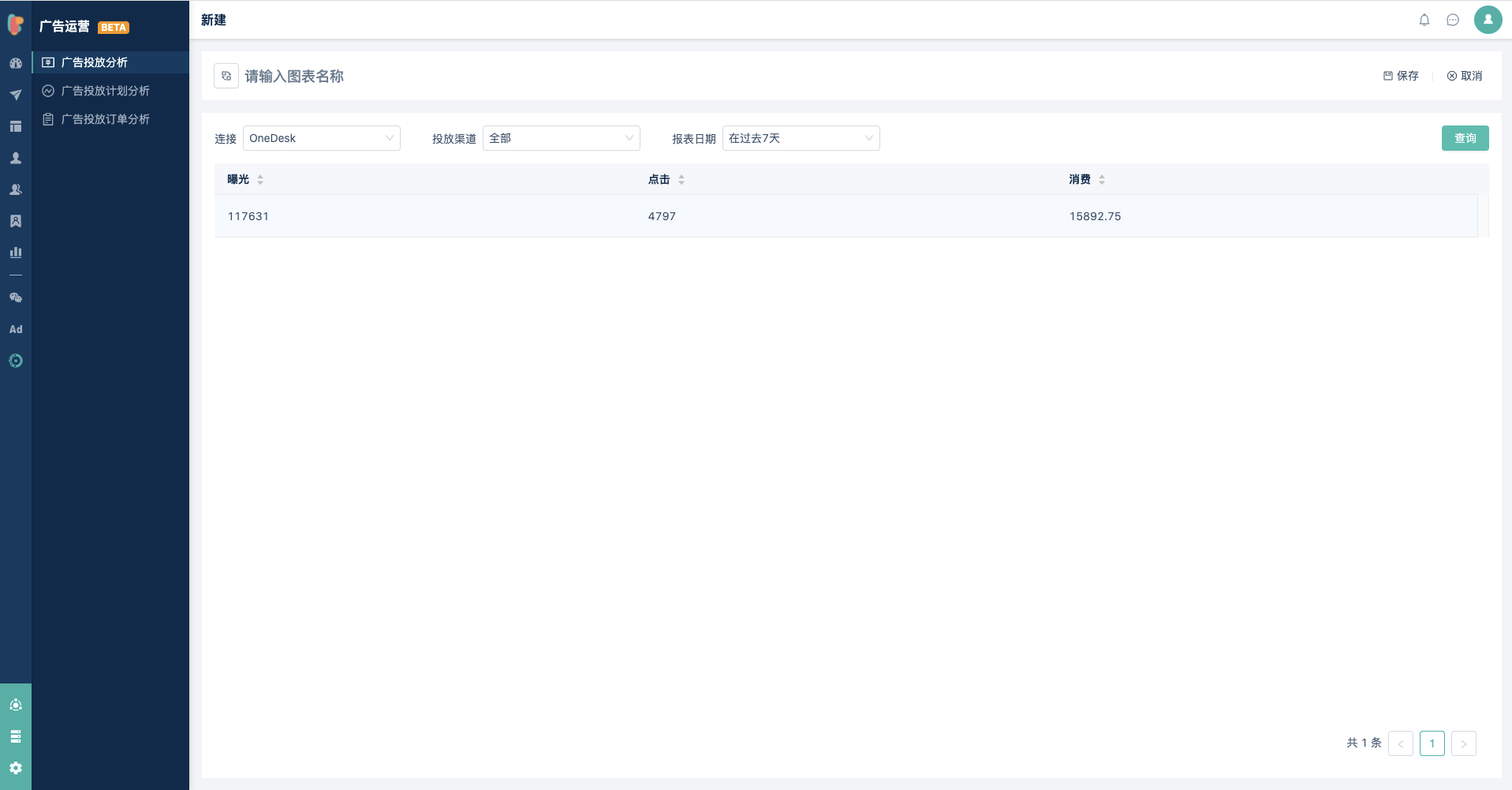Image resolution: width=1512 pixels, height=790 pixels.
Task: Open the 报表日期 在过去7天 dropdown
Action: 801,138
